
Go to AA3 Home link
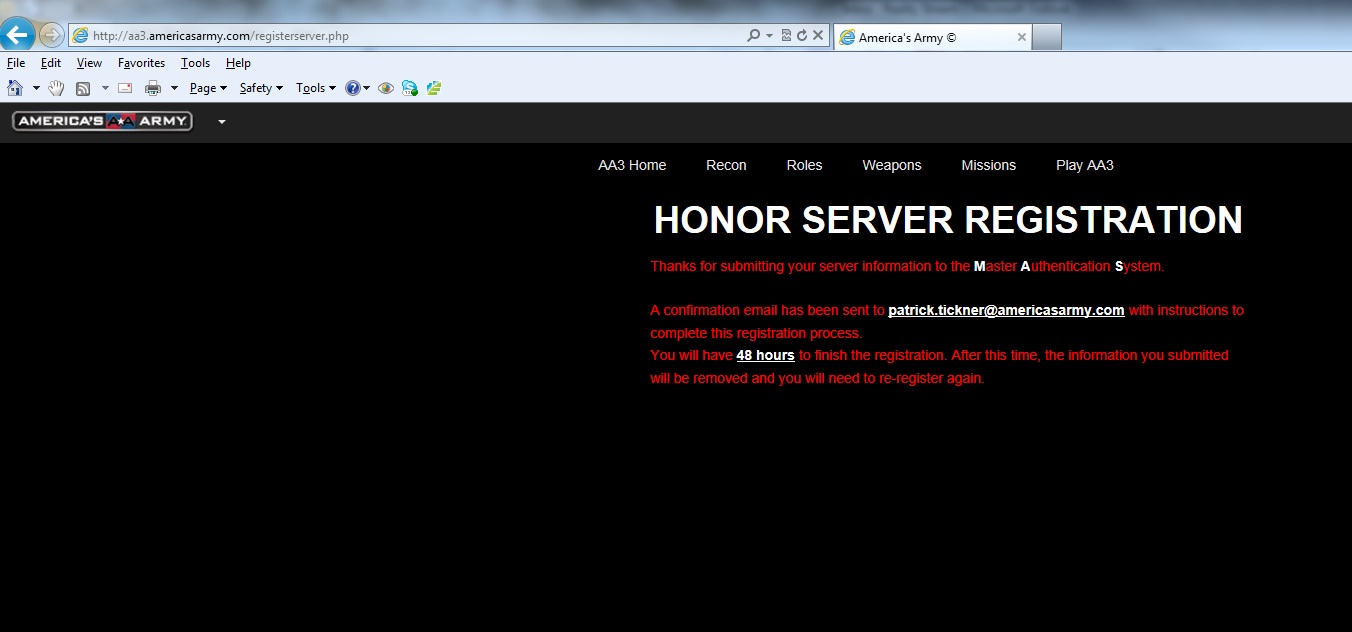click(x=632, y=165)
